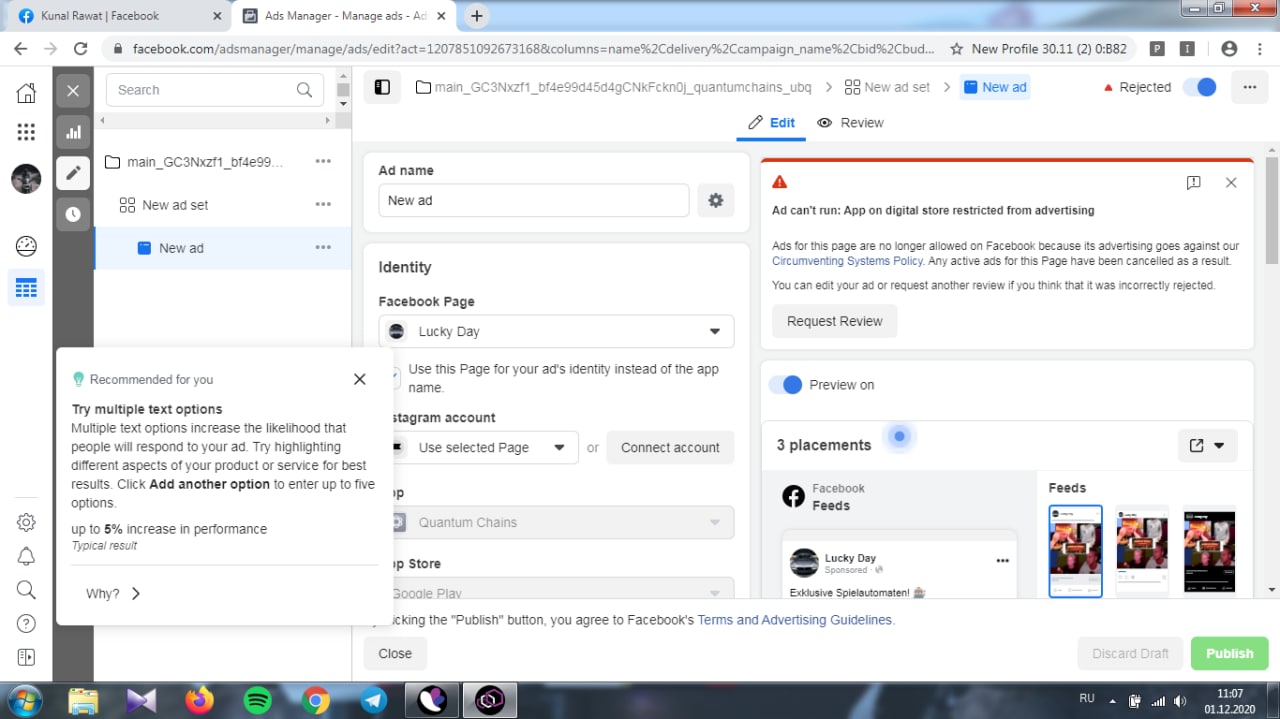Open the preview share dropdown button

pos(1207,445)
